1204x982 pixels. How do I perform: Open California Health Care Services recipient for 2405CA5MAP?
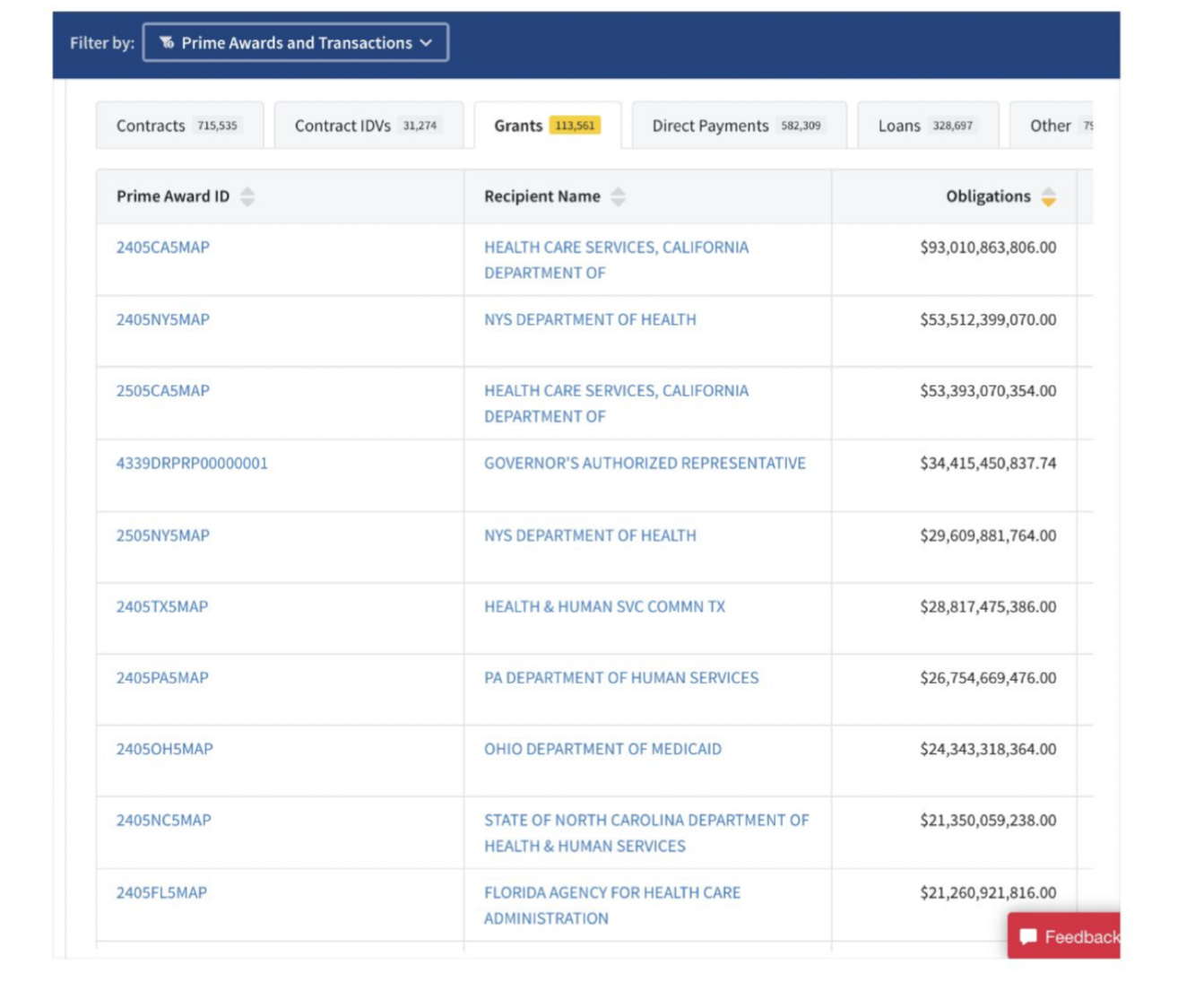617,260
